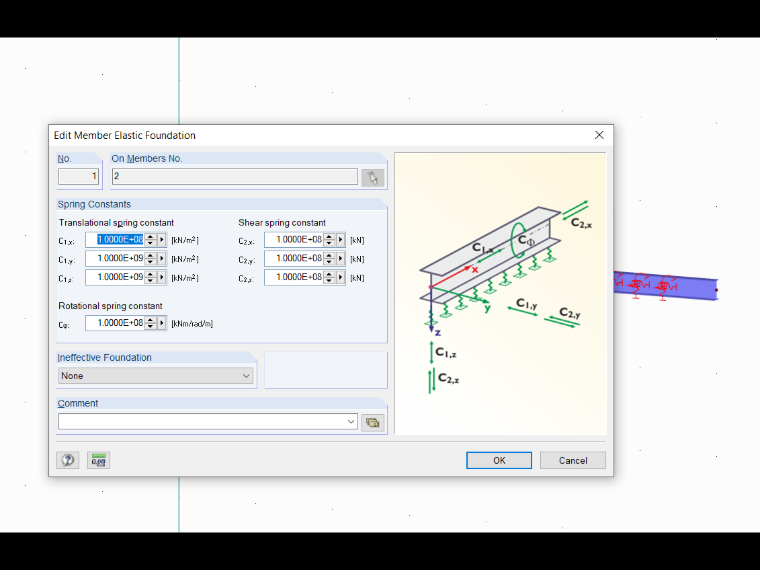Open the Ineffective Foundation dropdown showing None

156,376
